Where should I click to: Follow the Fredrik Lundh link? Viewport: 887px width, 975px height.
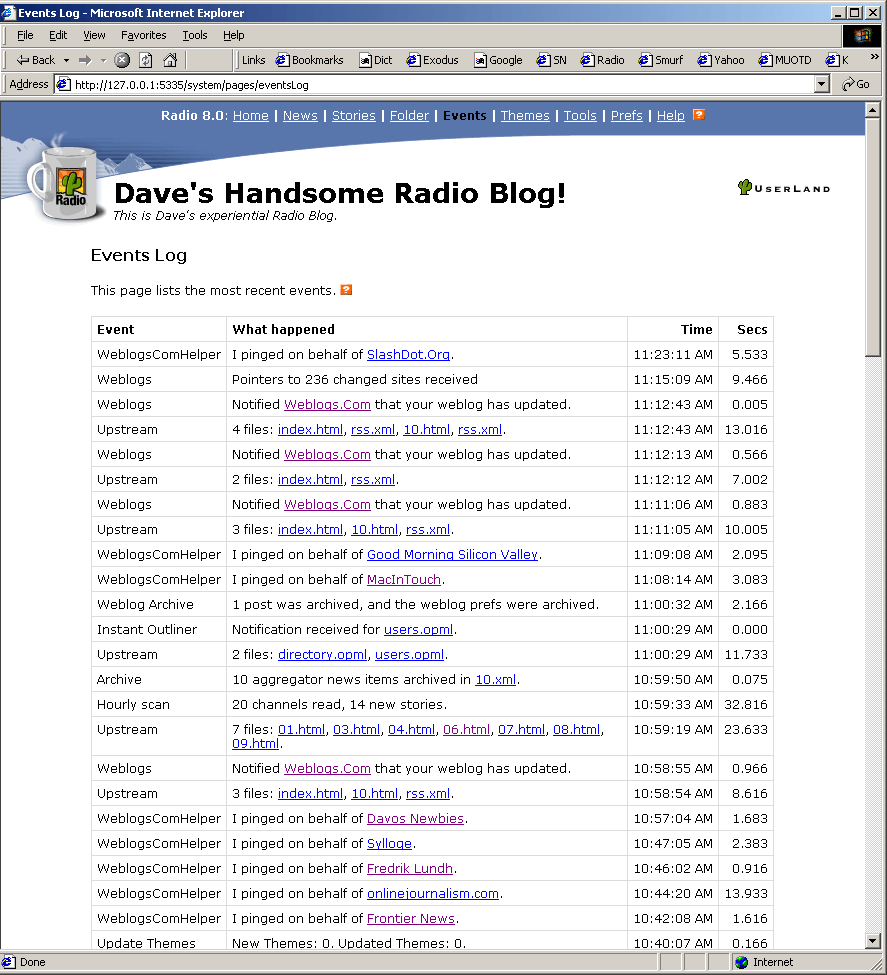pos(409,869)
